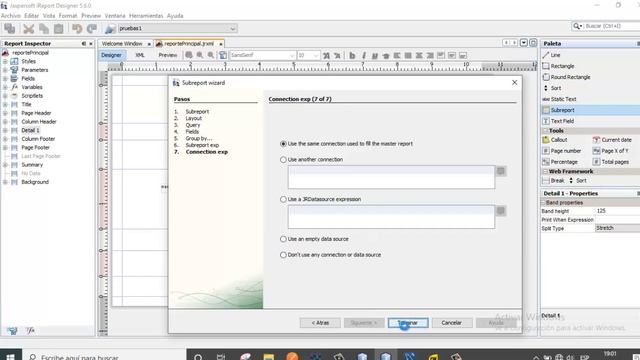Open the Split Type Stretch dropdown

[618, 228]
